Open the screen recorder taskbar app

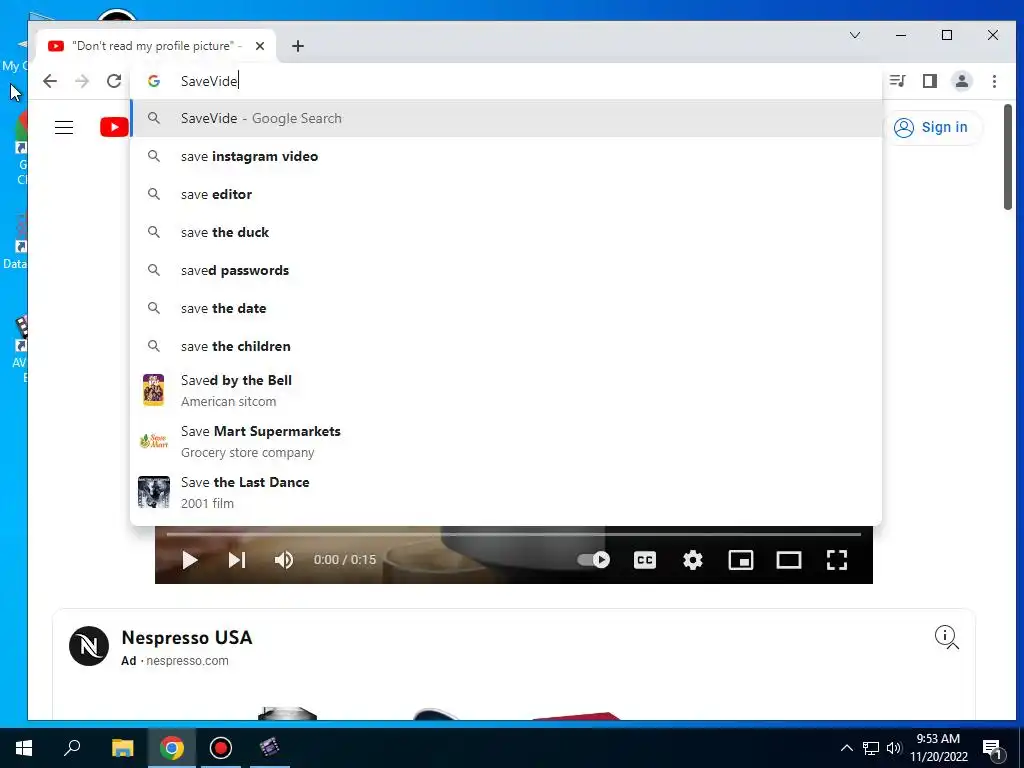pyautogui.click(x=221, y=748)
